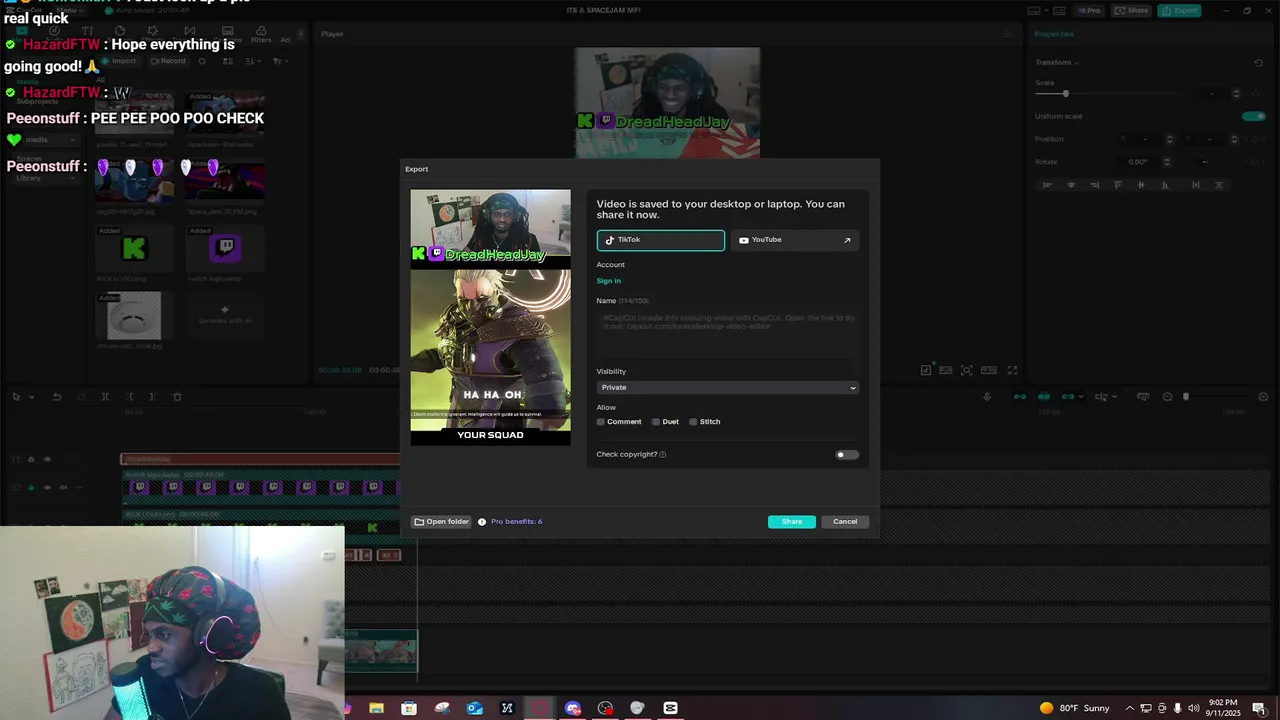Select the TikTok sharing option
Image resolution: width=1280 pixels, height=720 pixels.
pyautogui.click(x=661, y=240)
